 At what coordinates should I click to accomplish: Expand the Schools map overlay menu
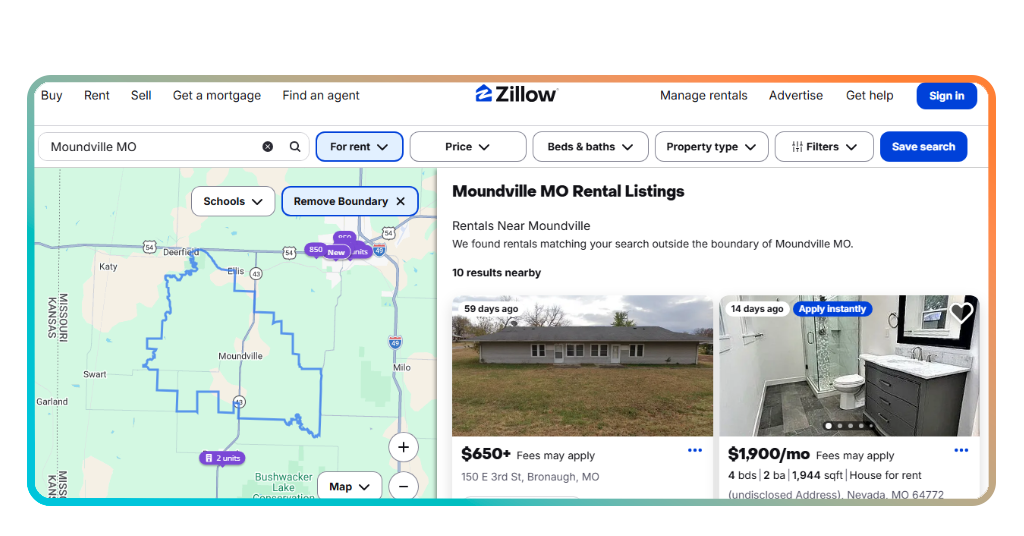[x=232, y=202]
